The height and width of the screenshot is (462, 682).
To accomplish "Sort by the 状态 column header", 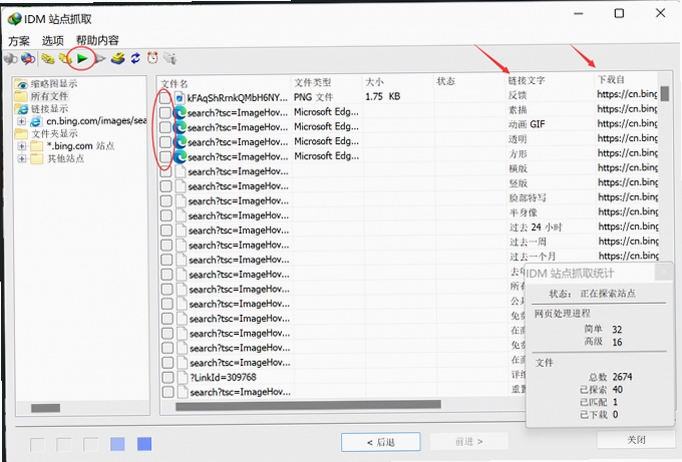I will click(470, 81).
